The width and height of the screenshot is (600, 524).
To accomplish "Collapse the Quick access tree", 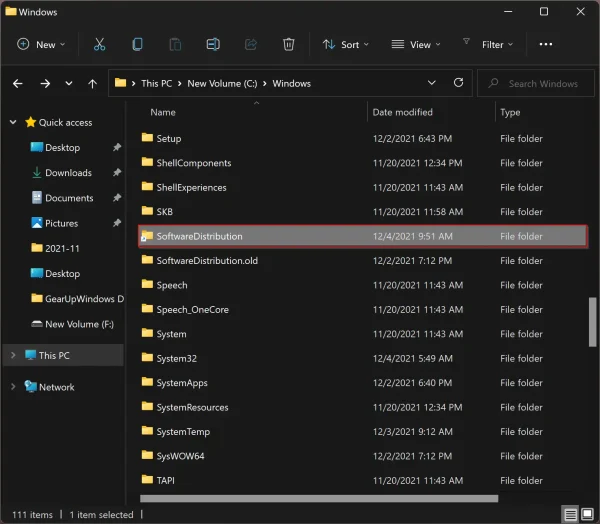I will (x=13, y=122).
